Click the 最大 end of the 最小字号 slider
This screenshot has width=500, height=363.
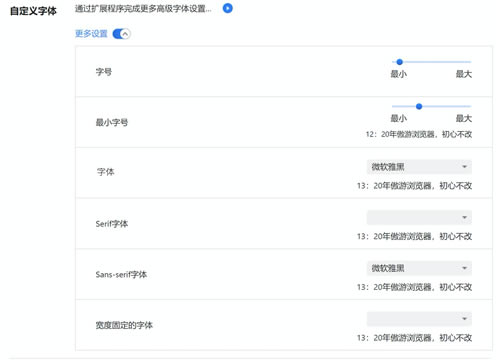(464, 118)
